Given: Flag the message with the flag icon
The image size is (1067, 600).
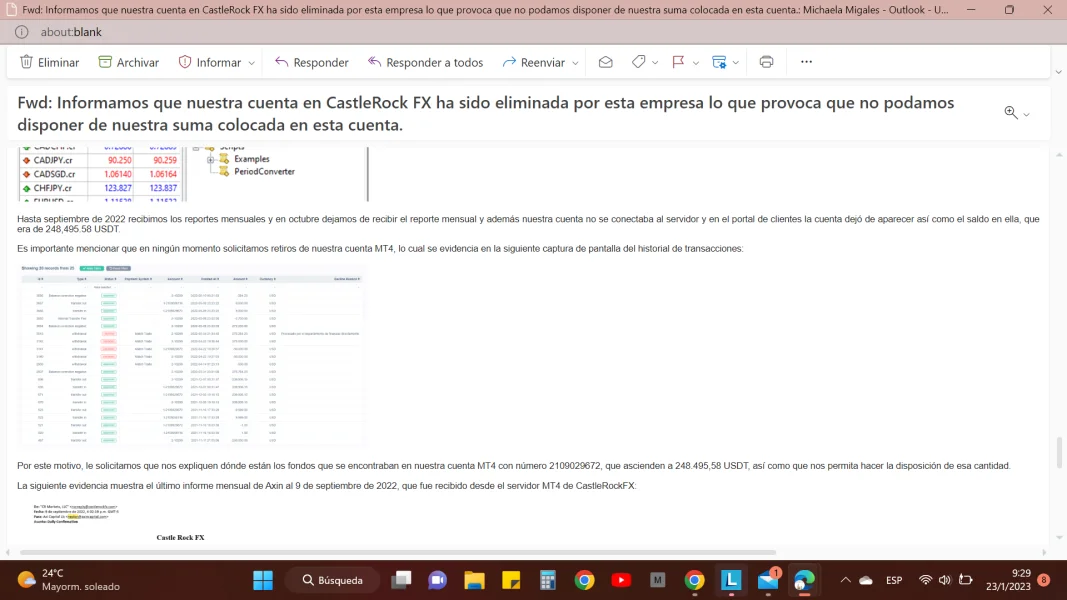Looking at the screenshot, I should [x=678, y=62].
